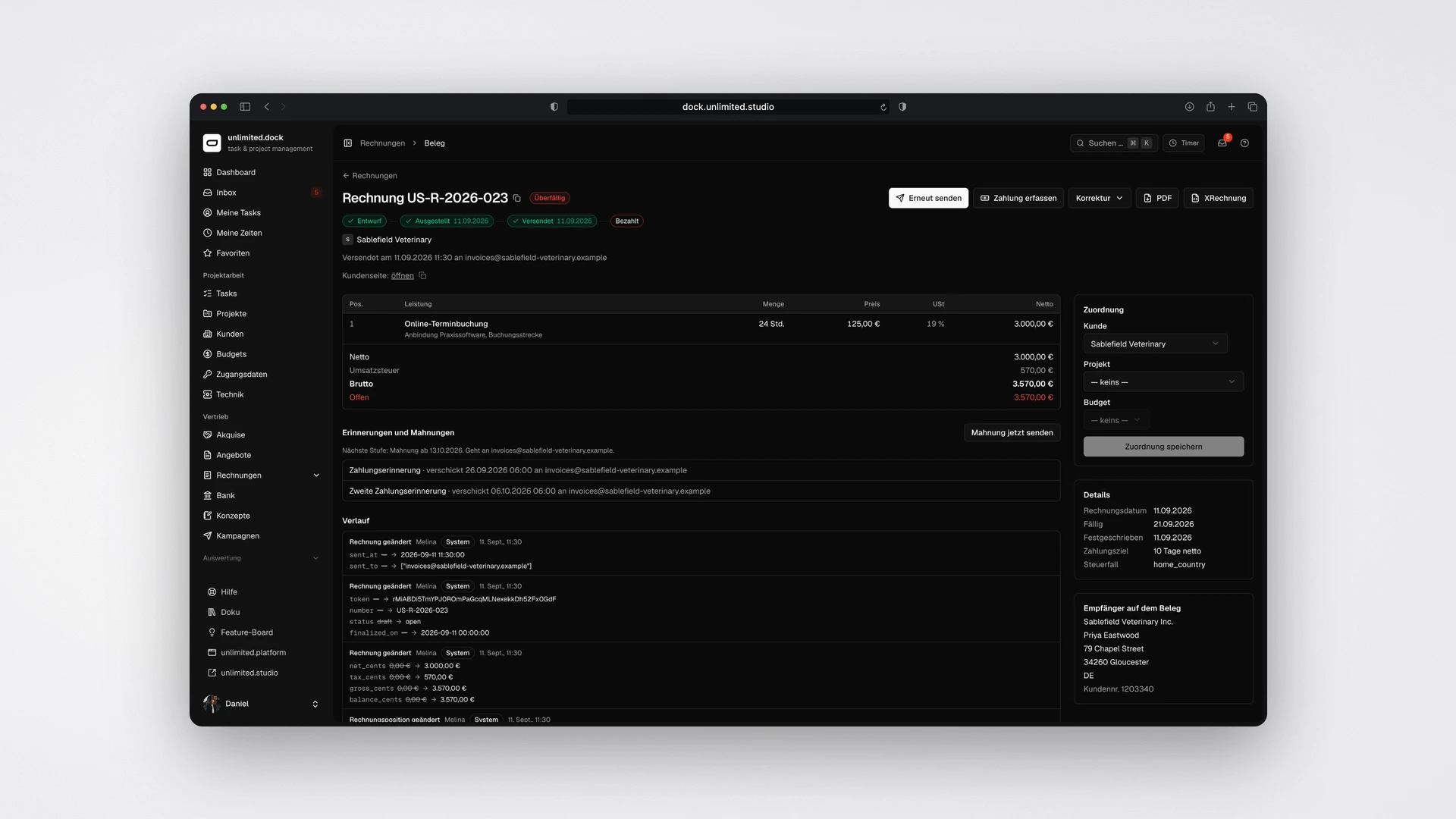Viewport: 1456px width, 819px height.
Task: Toggle the Safari sidebar button
Action: point(245,107)
